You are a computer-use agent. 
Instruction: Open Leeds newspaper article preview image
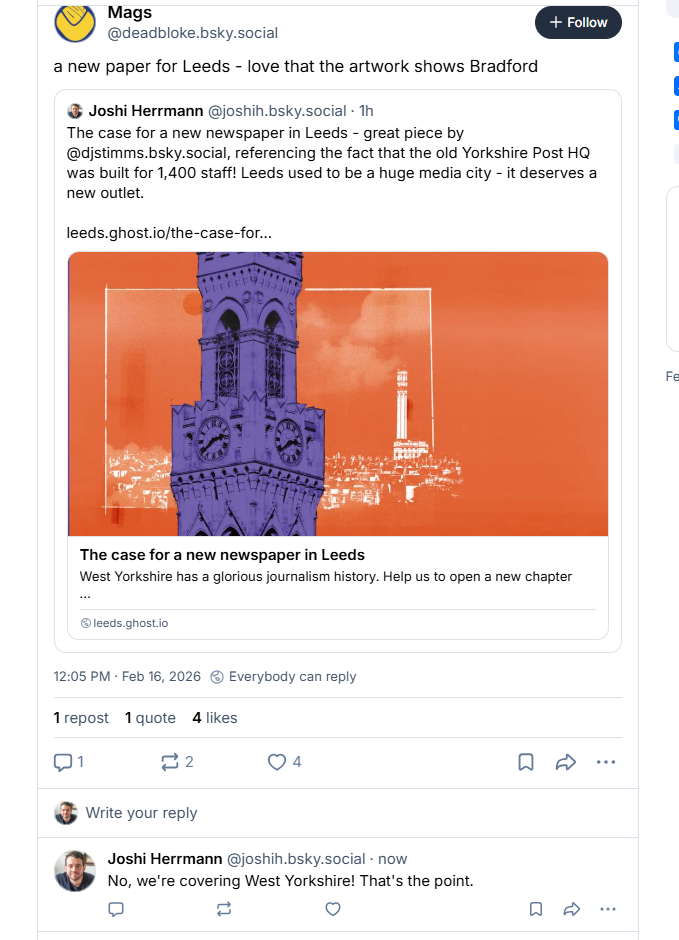(x=338, y=394)
